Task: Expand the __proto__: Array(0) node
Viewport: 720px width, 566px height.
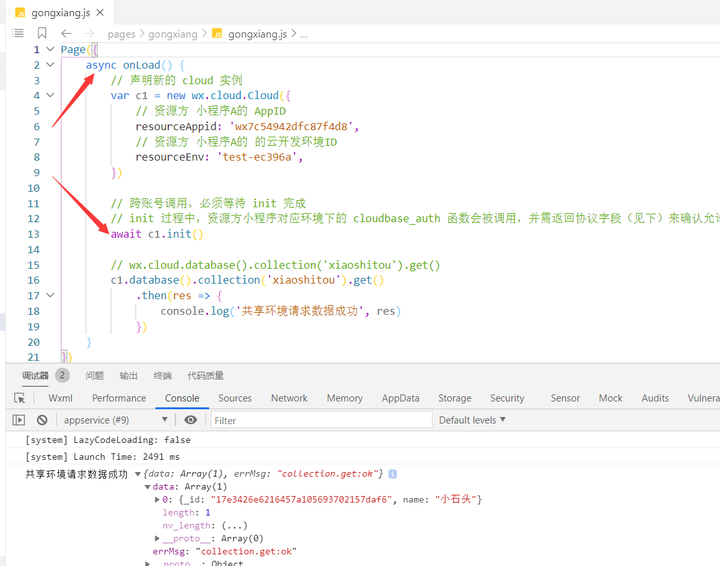Action: [157, 538]
